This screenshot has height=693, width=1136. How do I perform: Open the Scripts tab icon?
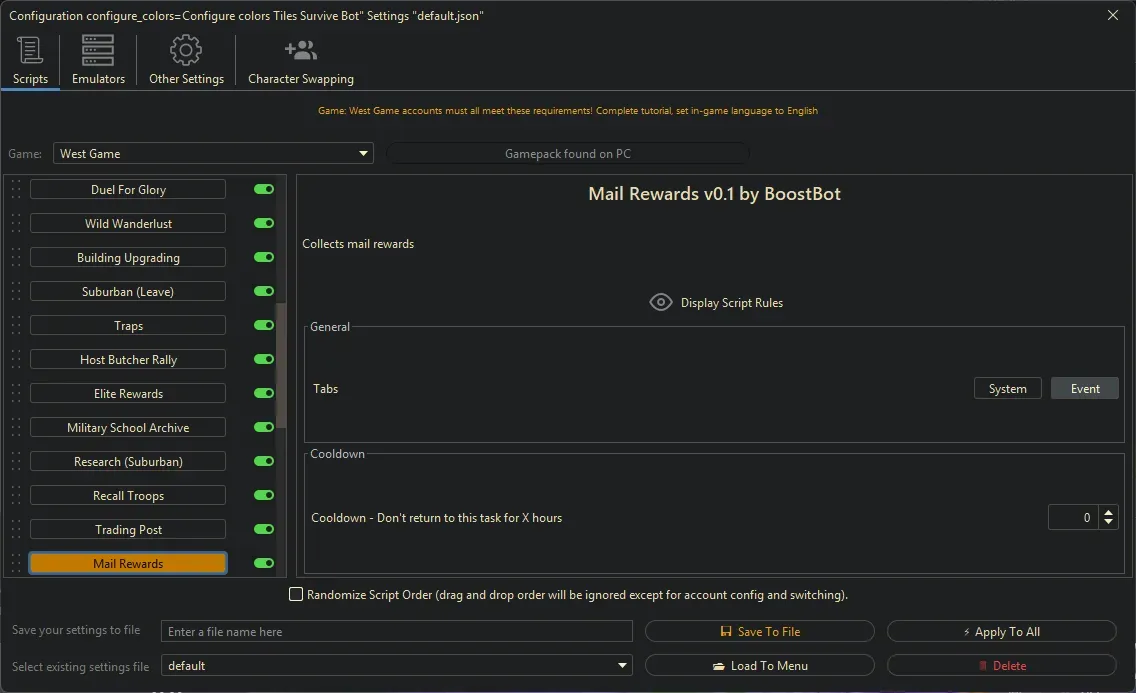[30, 51]
